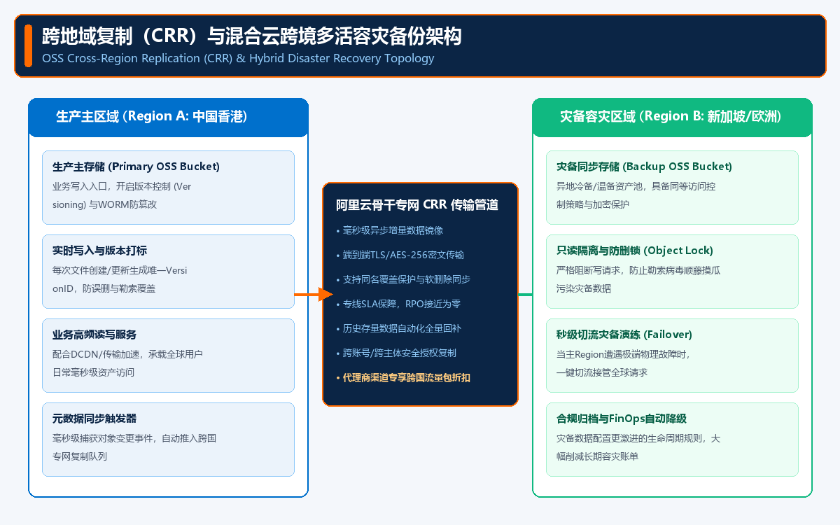Select the 生产主存储 (Primary OSS Bucket) card title

point(136,167)
